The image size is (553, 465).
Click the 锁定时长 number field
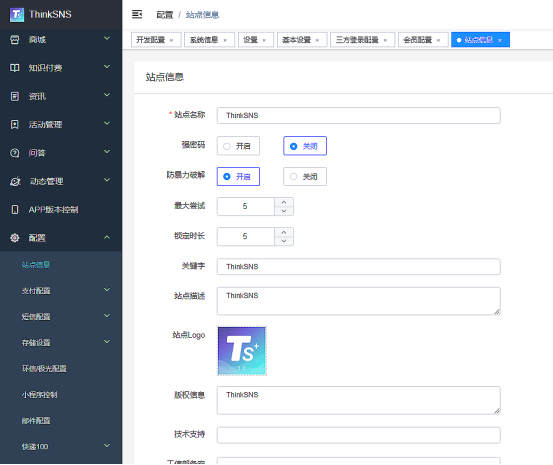[245, 236]
